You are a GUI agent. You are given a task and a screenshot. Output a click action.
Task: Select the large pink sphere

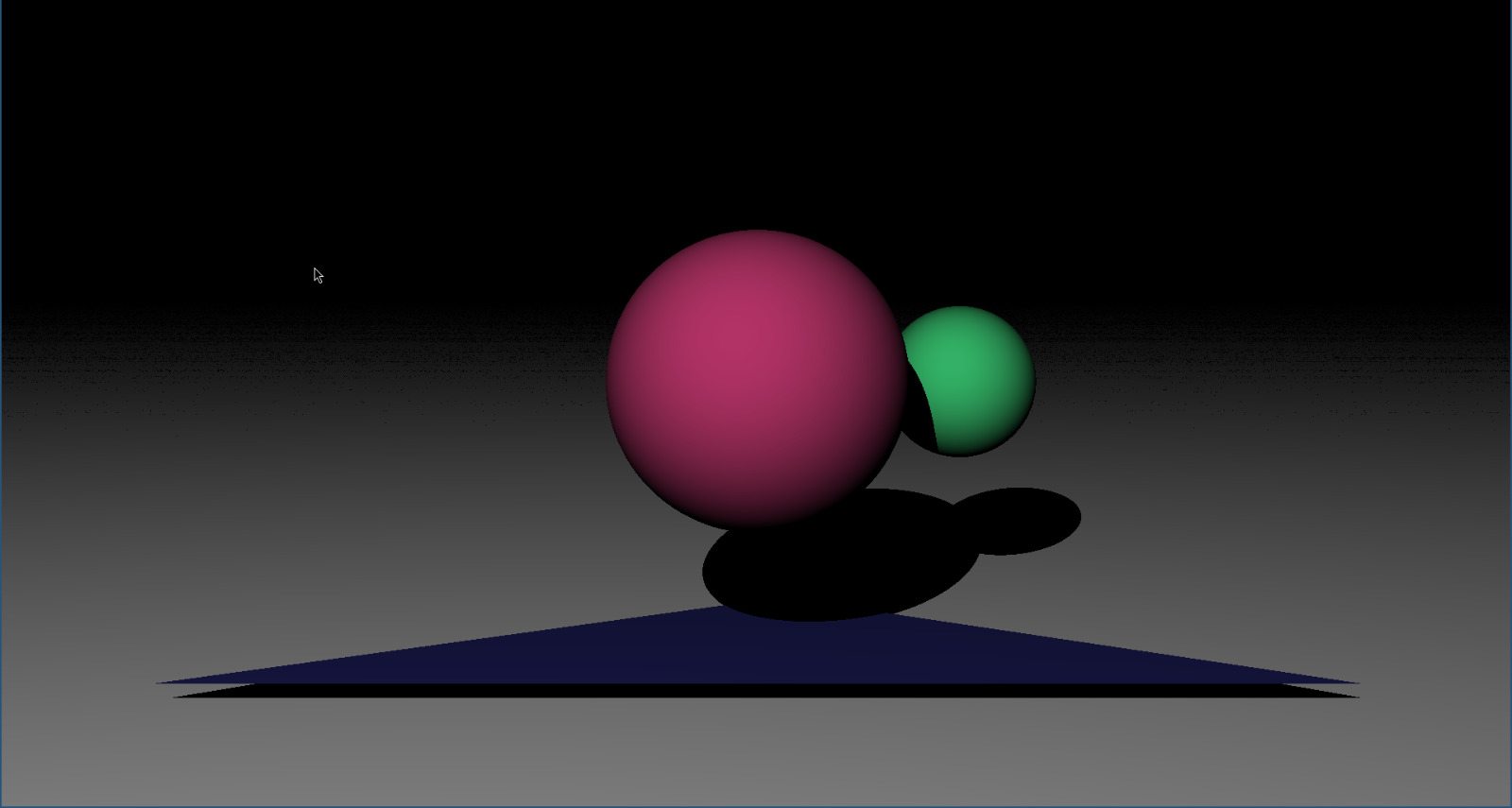click(x=756, y=378)
